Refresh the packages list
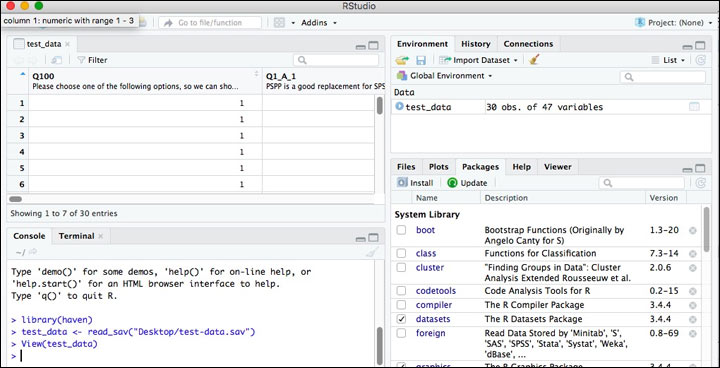This screenshot has height=368, width=720. pos(700,183)
